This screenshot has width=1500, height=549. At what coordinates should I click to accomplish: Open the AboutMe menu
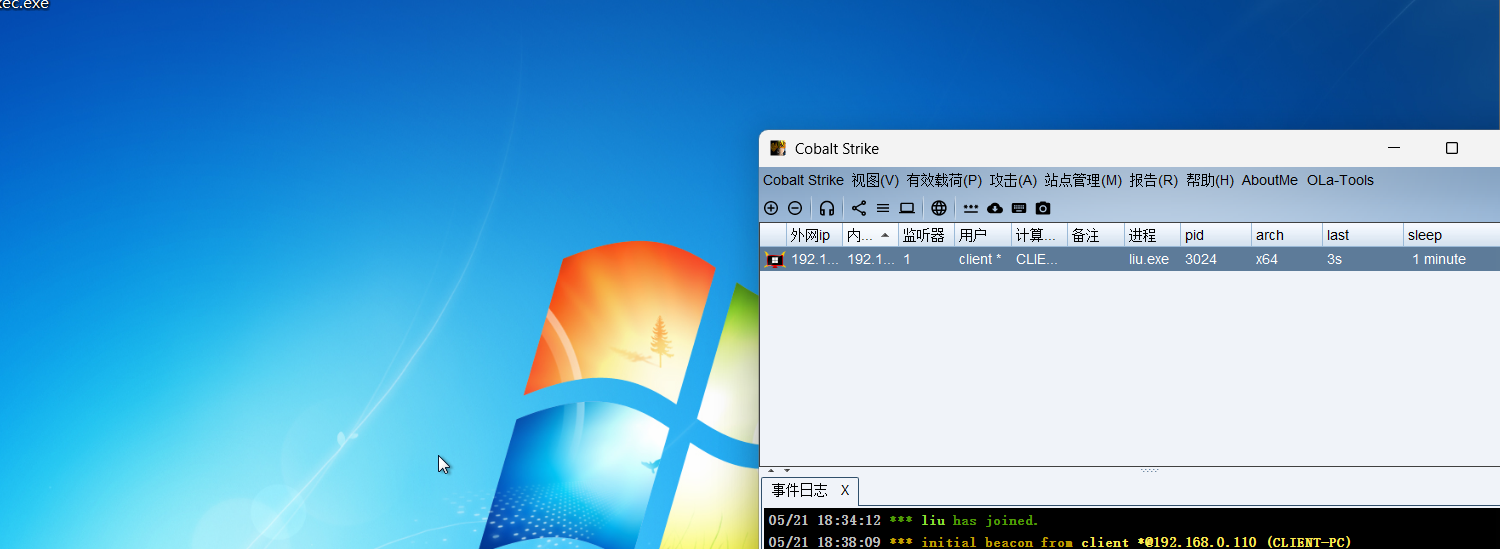tap(1270, 180)
